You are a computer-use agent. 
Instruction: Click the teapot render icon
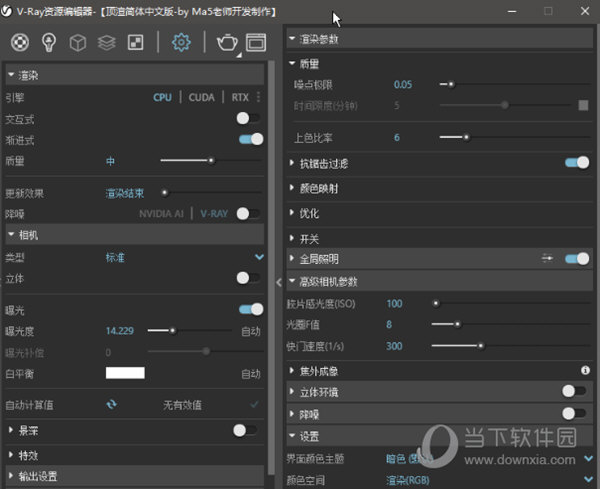pos(227,42)
